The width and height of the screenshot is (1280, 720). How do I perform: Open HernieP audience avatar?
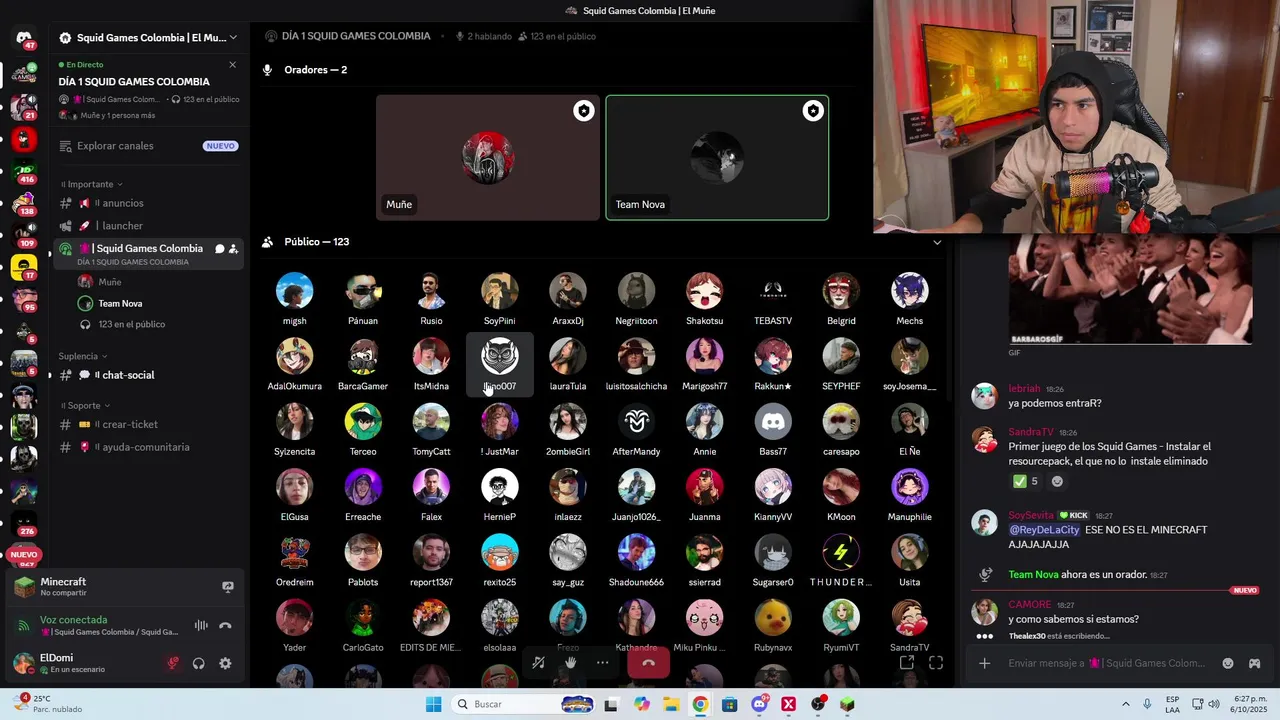pos(499,487)
